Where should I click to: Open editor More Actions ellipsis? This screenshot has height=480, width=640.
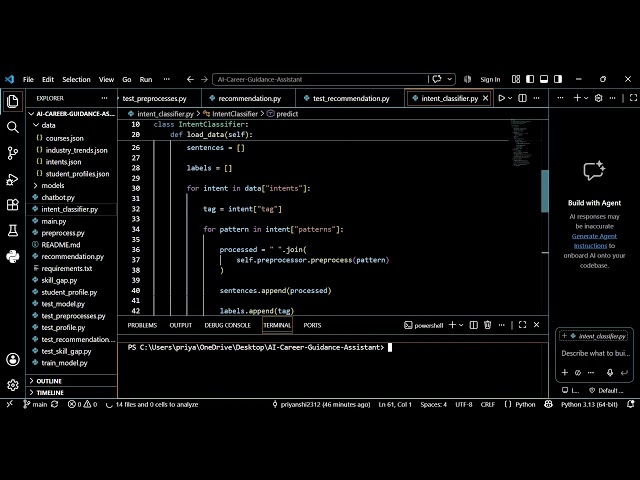click(x=537, y=98)
